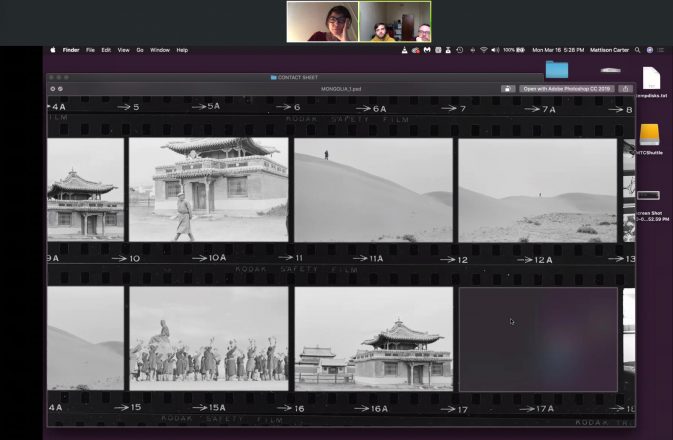Open Spotlight search in the menu bar
The image size is (673, 440).
[637, 49]
